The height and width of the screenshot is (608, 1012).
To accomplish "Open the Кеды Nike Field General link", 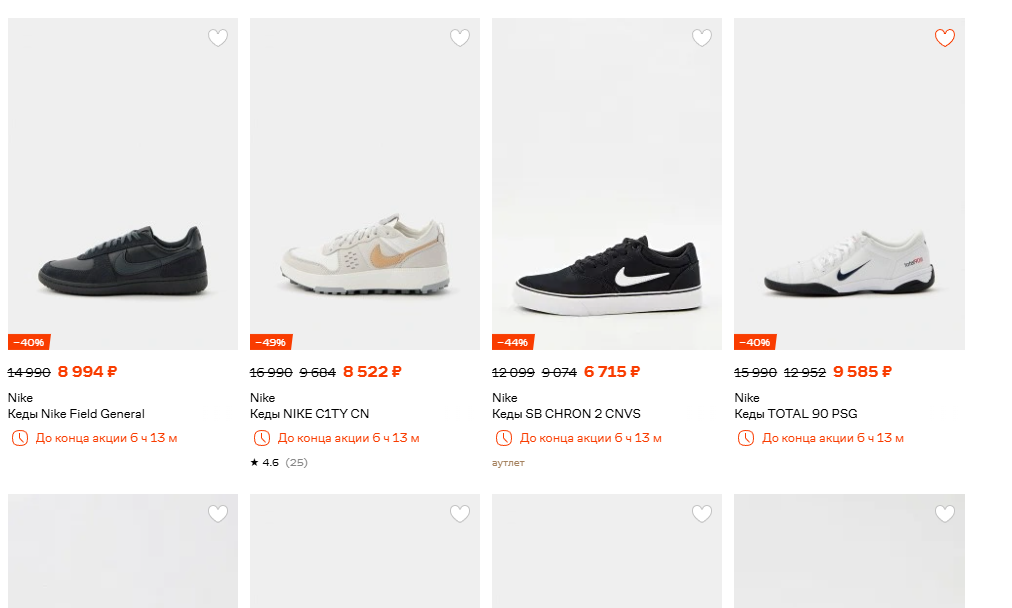I will [76, 414].
